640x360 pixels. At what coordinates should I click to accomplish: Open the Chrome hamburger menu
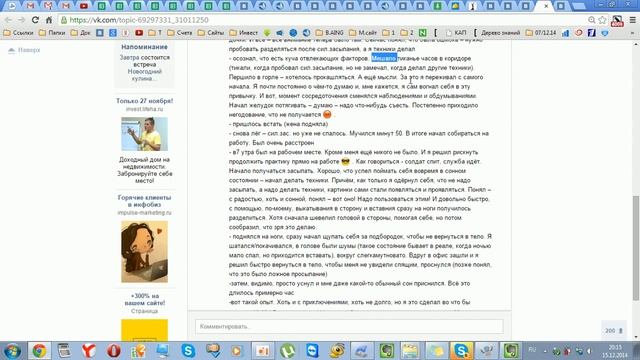tap(633, 20)
